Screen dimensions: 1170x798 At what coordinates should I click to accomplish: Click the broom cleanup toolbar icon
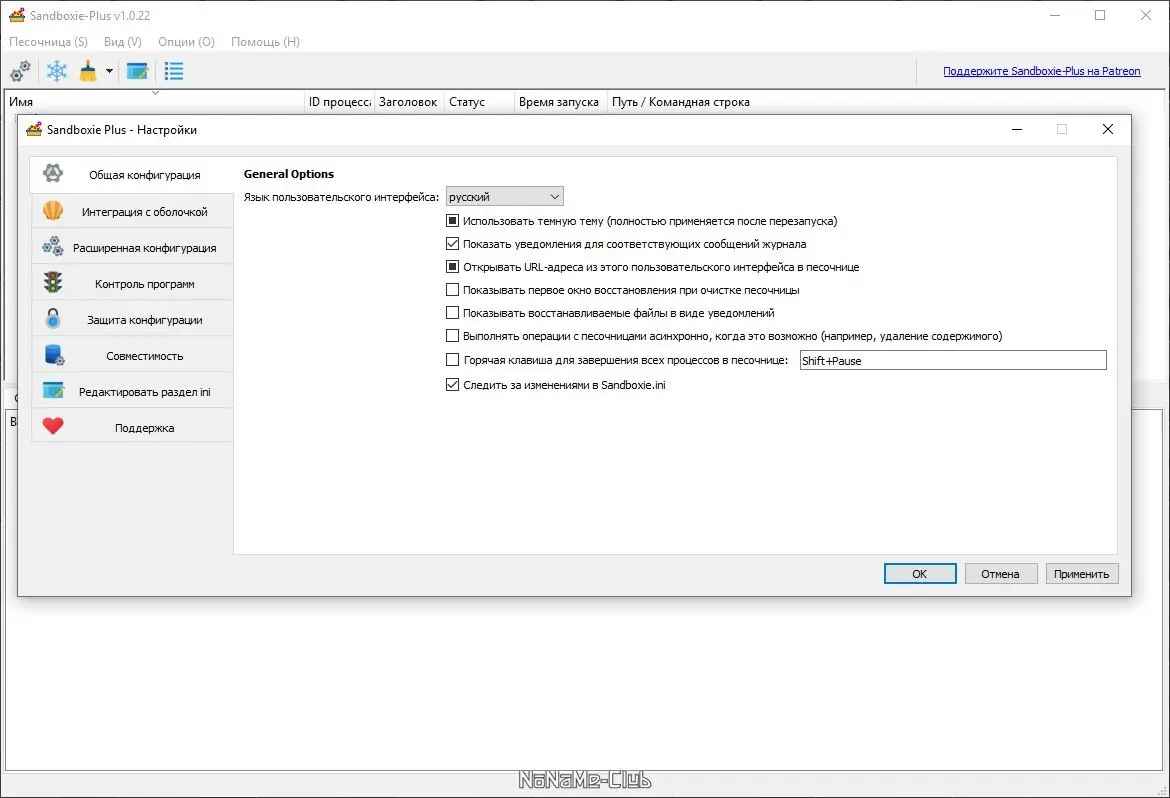pos(88,71)
